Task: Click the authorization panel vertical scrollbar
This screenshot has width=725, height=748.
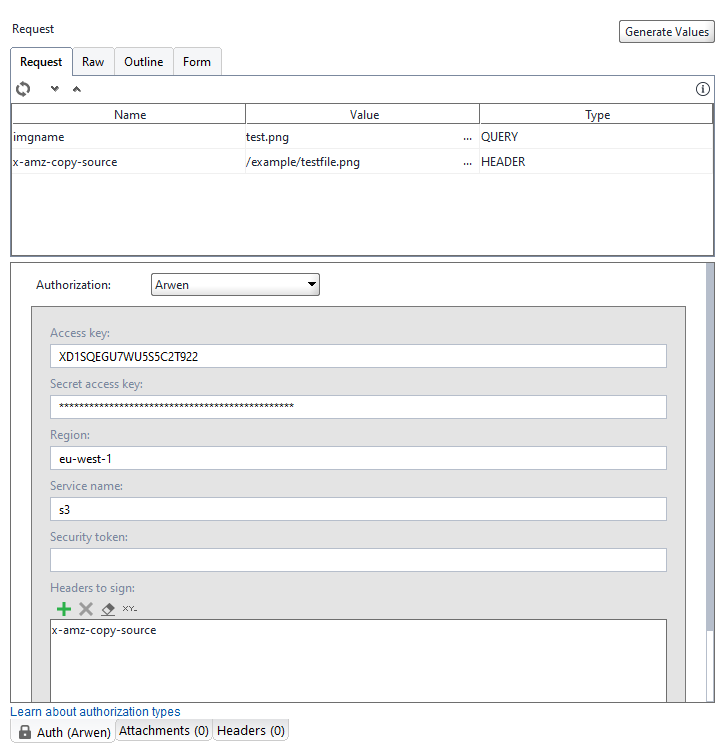Action: click(x=710, y=450)
